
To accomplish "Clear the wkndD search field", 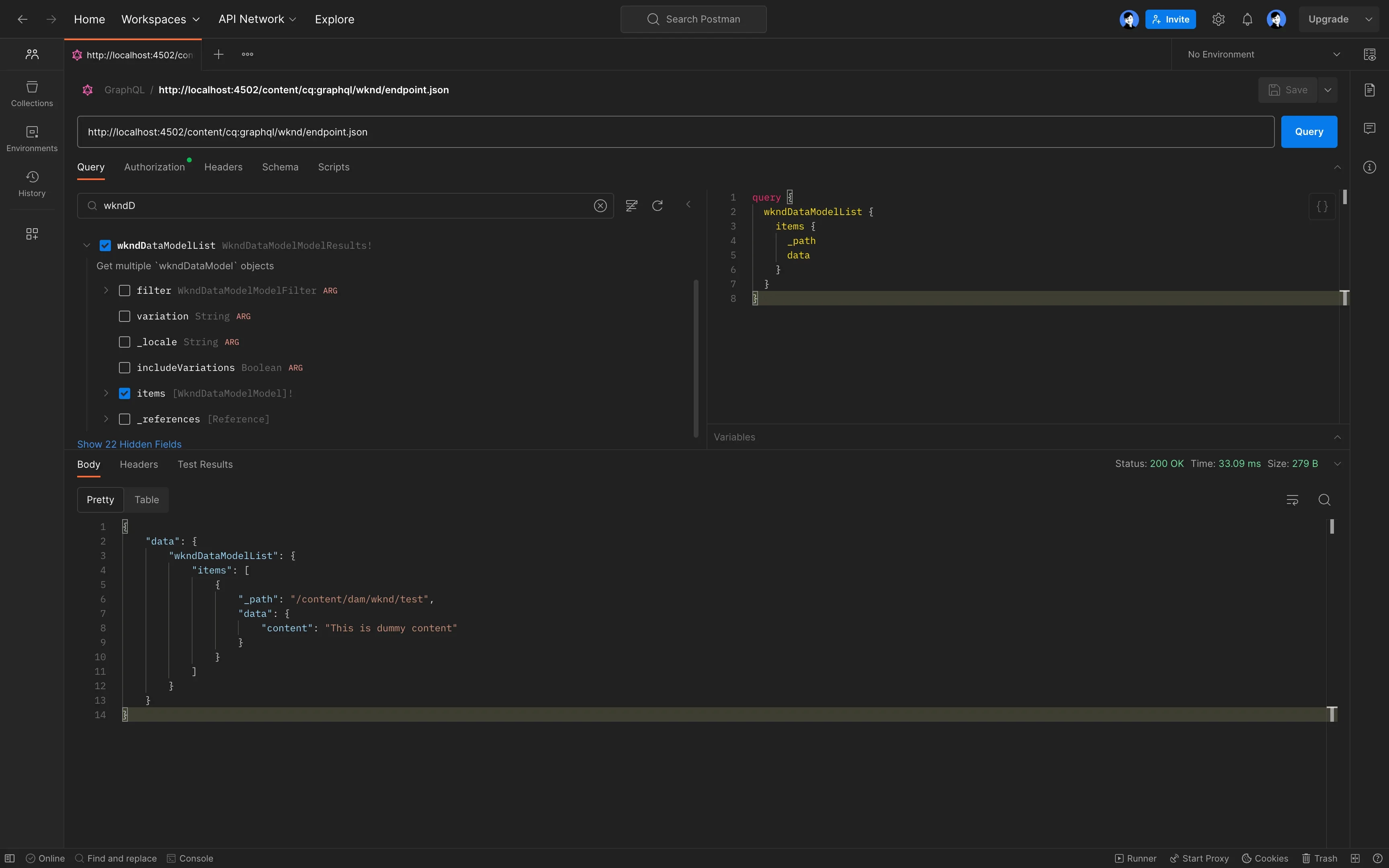I will [x=600, y=205].
